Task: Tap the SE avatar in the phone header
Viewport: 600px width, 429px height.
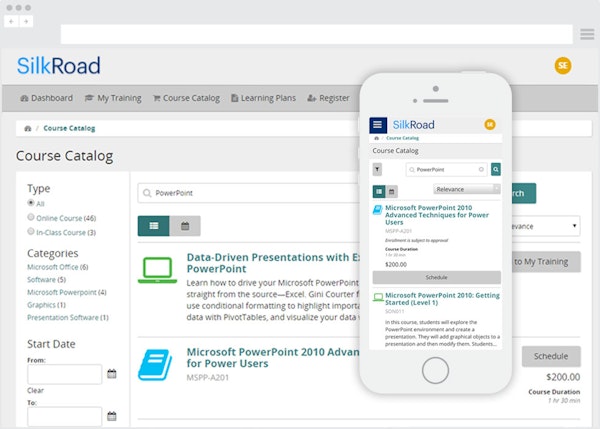Action: pyautogui.click(x=490, y=124)
